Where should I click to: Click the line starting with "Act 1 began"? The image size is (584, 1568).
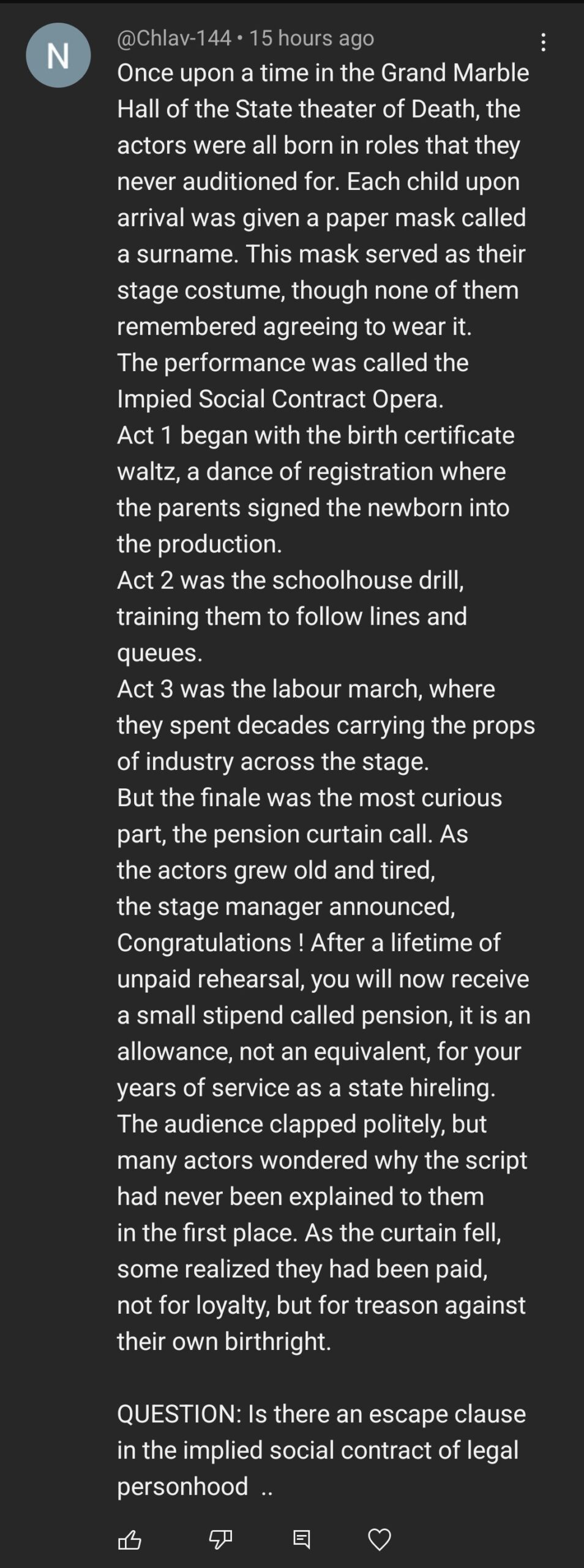315,435
